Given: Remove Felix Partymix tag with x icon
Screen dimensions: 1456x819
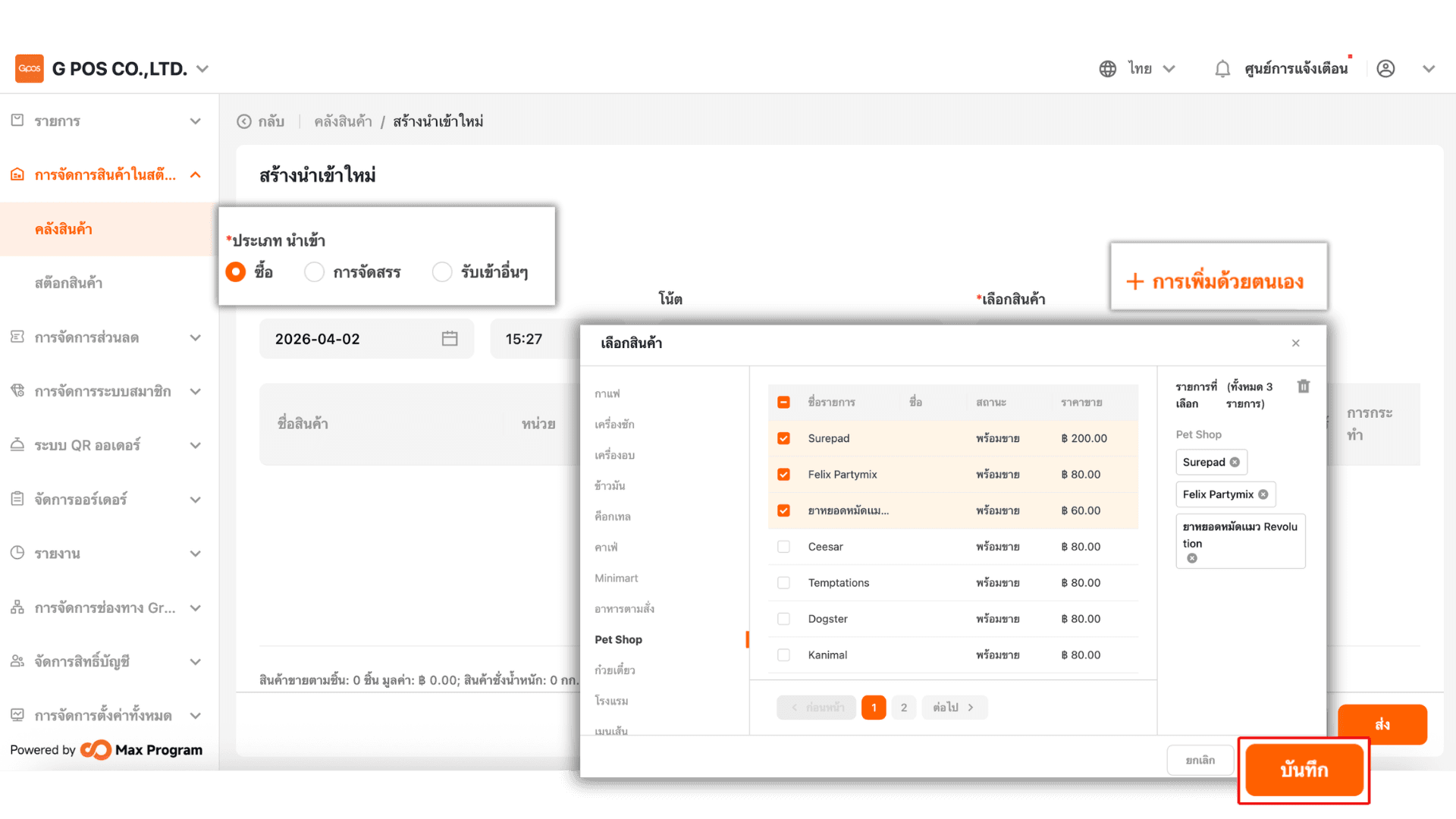Looking at the screenshot, I should point(1263,494).
